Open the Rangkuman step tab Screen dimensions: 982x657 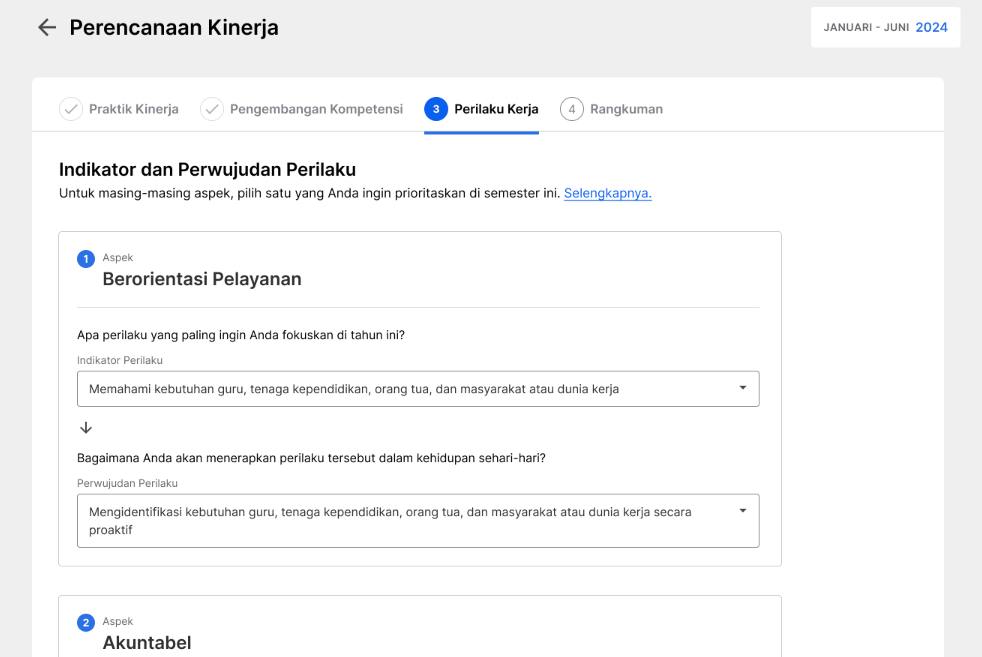pos(626,109)
